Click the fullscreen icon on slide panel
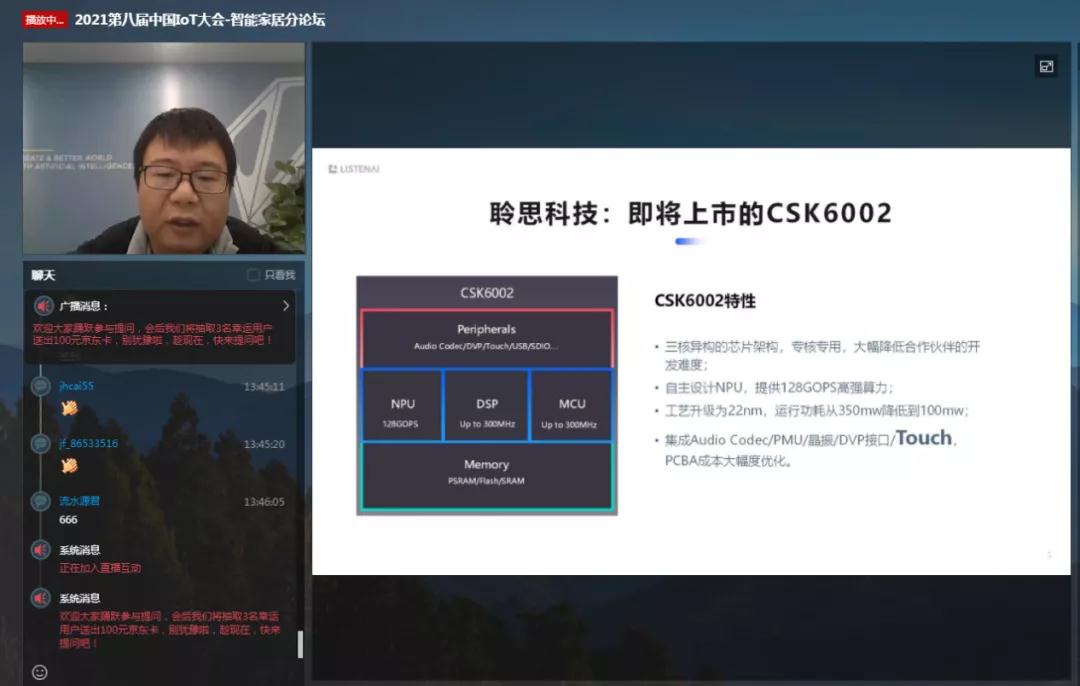1080x686 pixels. [1046, 67]
